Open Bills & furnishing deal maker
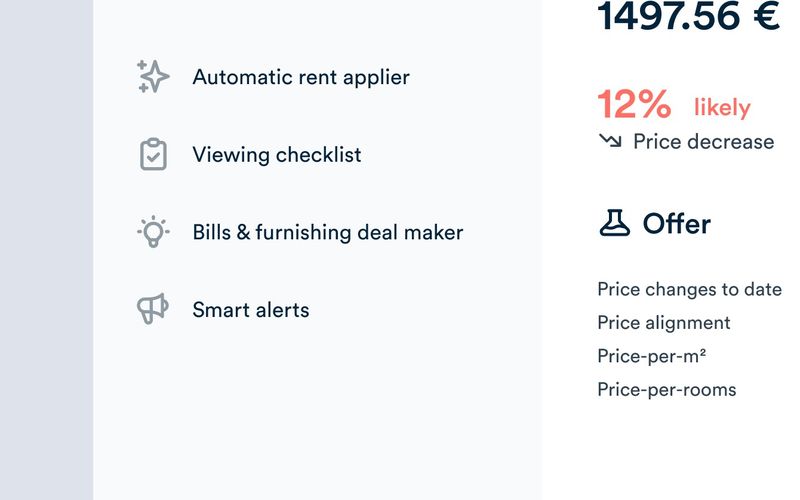 327,232
